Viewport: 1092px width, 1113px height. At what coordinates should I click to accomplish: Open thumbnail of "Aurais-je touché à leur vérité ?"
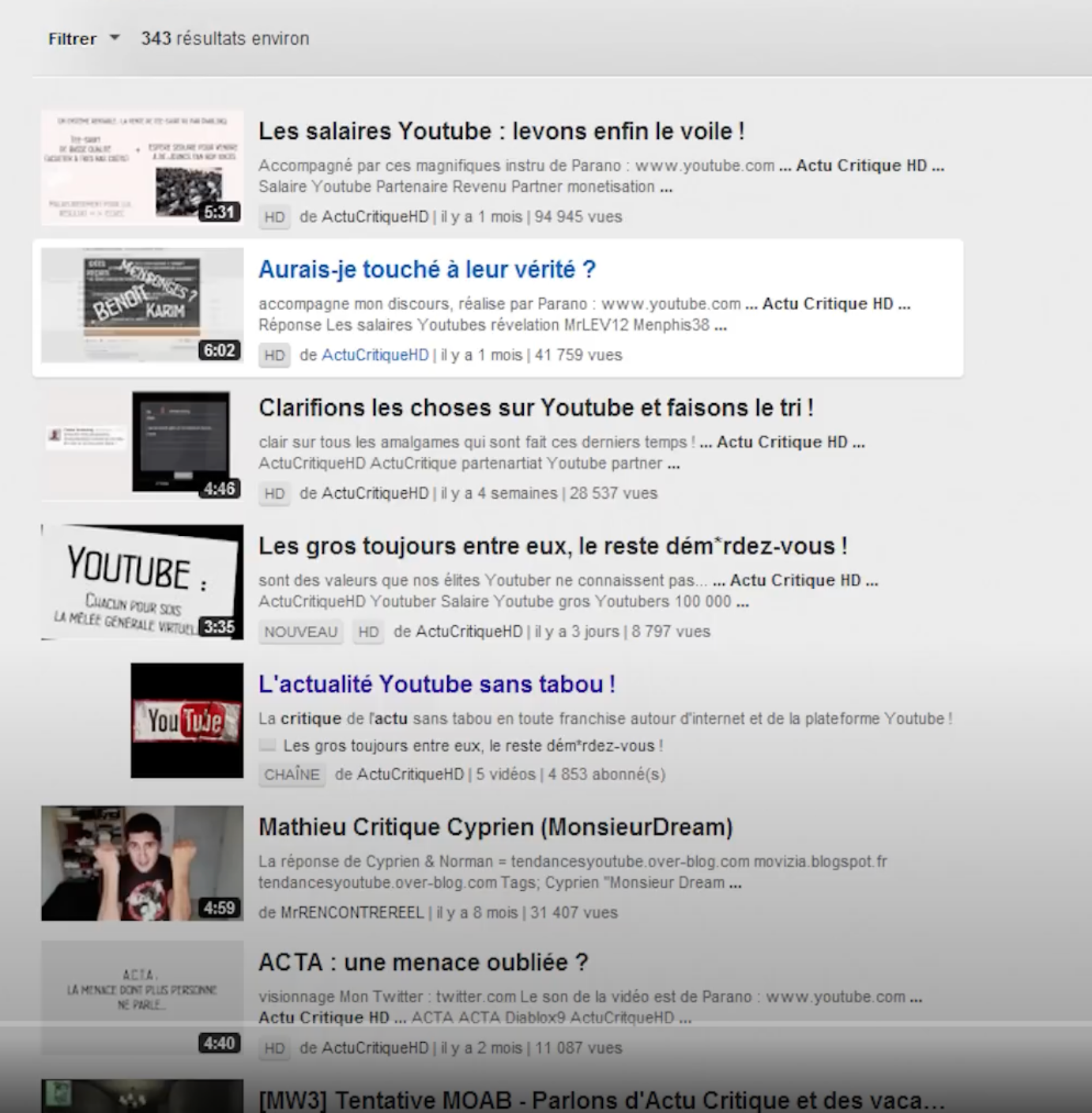point(142,306)
